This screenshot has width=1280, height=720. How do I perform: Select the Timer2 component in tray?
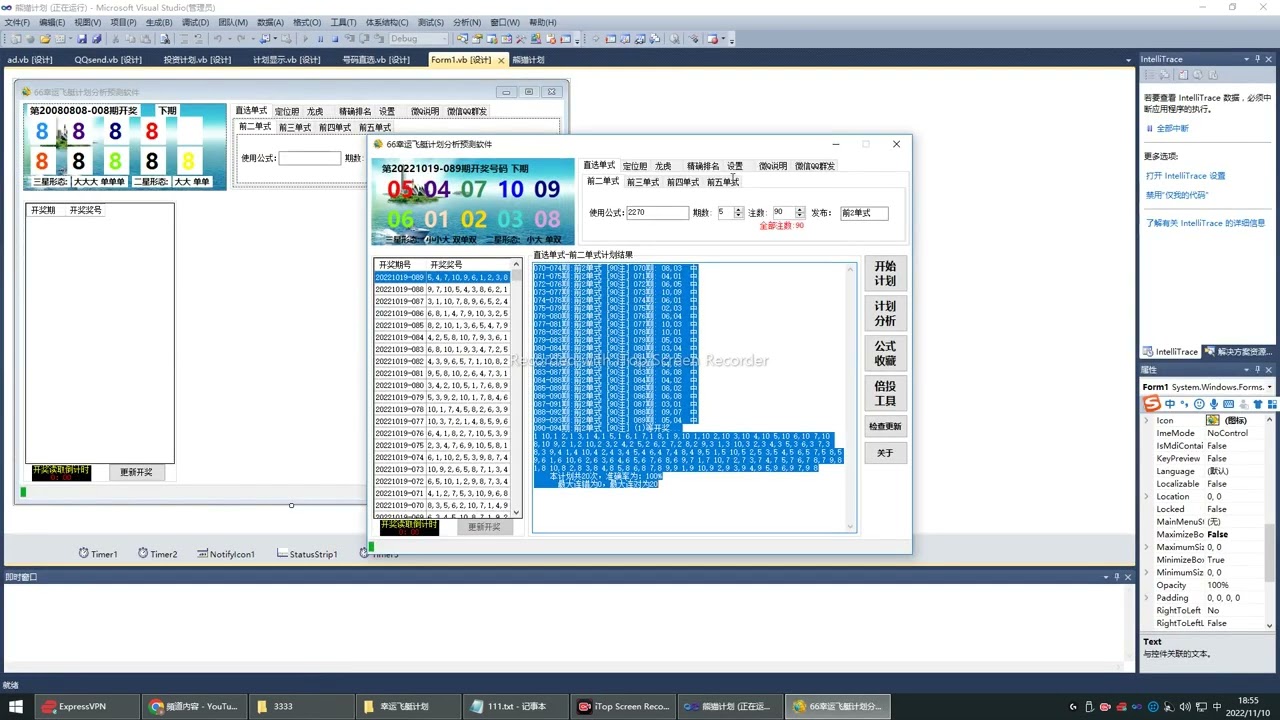coord(158,554)
